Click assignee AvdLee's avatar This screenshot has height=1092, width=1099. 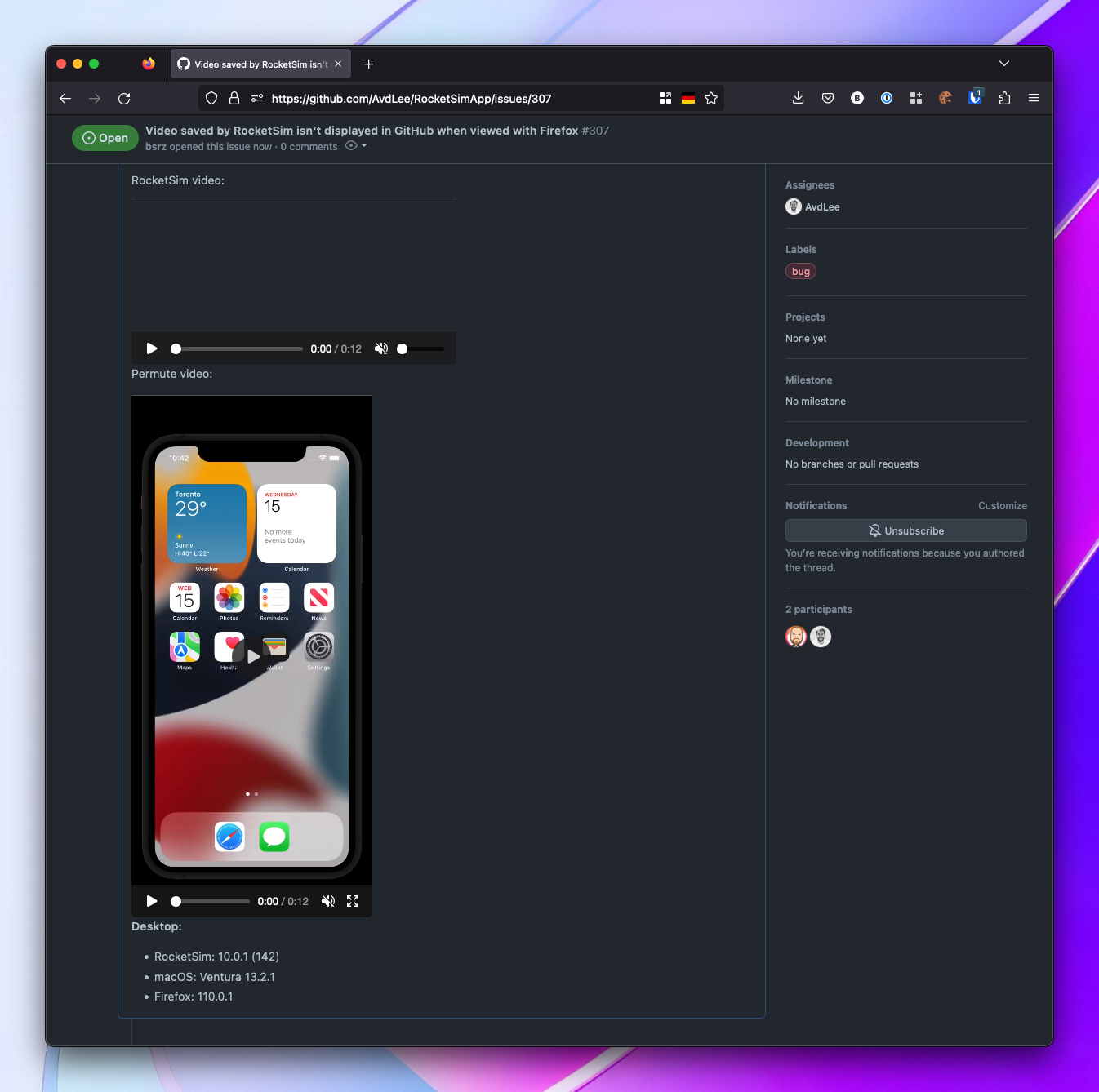click(x=793, y=206)
